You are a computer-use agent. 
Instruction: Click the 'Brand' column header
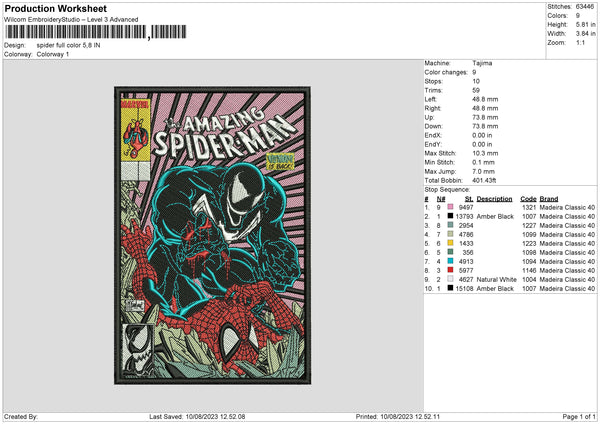click(549, 199)
